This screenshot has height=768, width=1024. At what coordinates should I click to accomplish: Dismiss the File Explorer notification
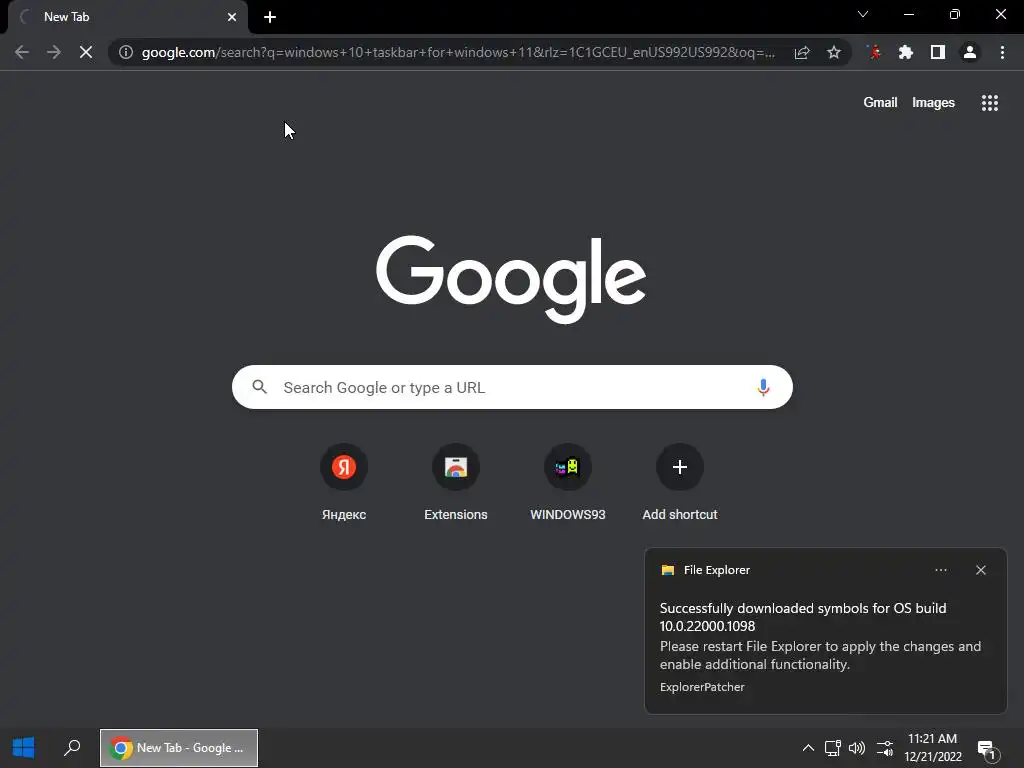[981, 570]
